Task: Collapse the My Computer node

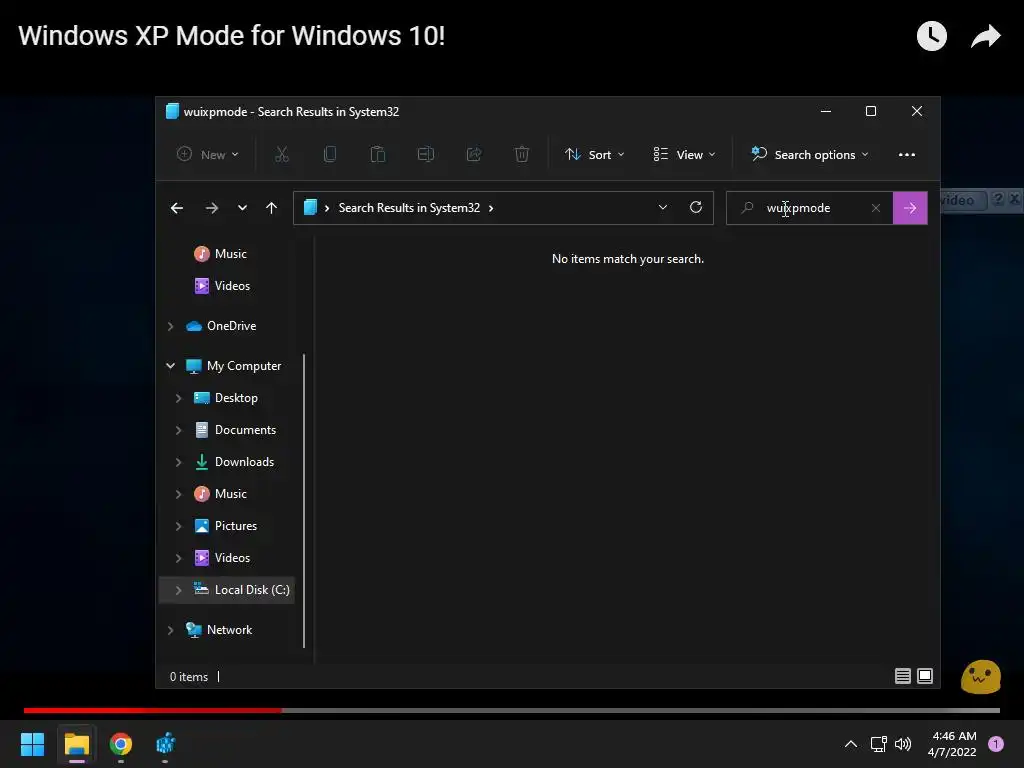Action: pos(170,366)
